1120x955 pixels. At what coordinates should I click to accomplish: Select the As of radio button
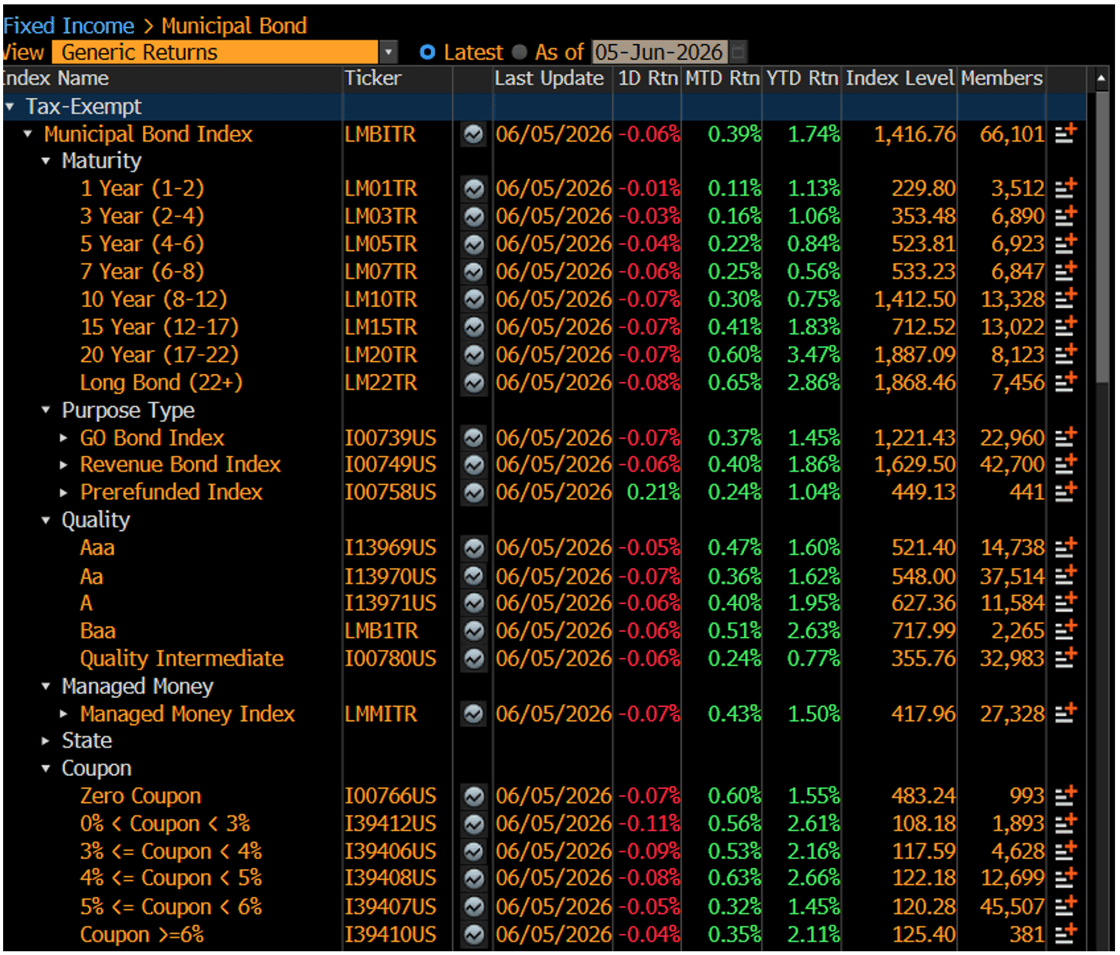pos(519,52)
